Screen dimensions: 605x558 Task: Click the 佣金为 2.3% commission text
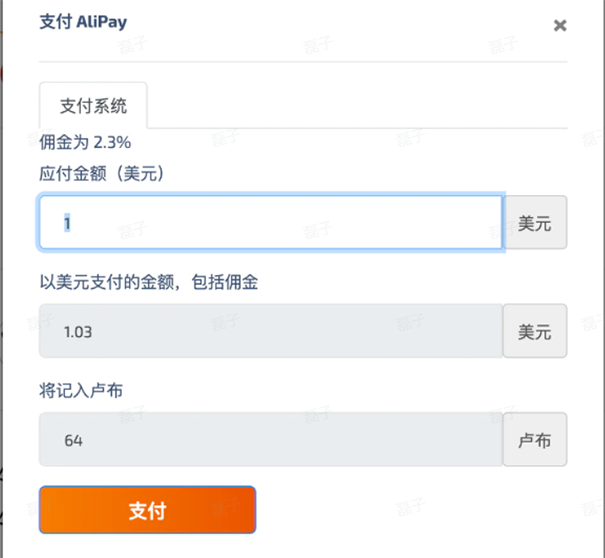pyautogui.click(x=85, y=142)
